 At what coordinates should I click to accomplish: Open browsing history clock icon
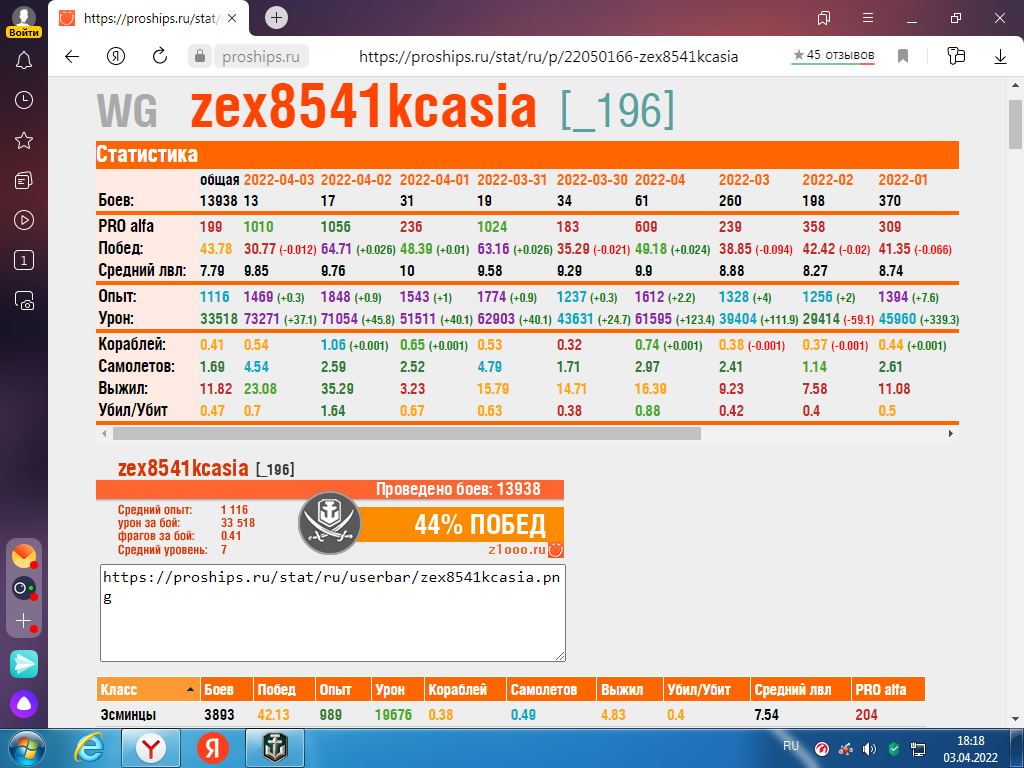click(x=24, y=100)
